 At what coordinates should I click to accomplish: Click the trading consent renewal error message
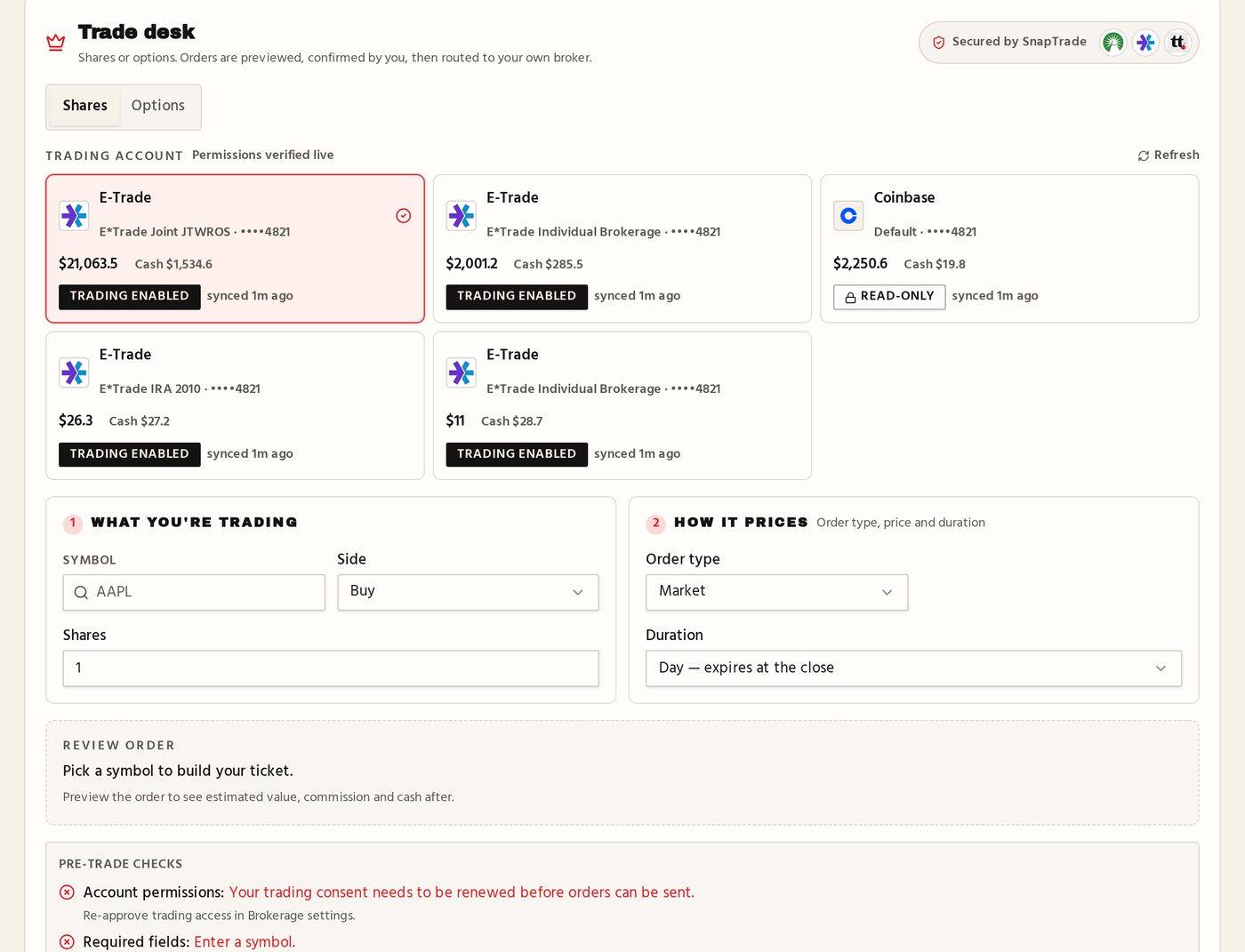pos(462,892)
